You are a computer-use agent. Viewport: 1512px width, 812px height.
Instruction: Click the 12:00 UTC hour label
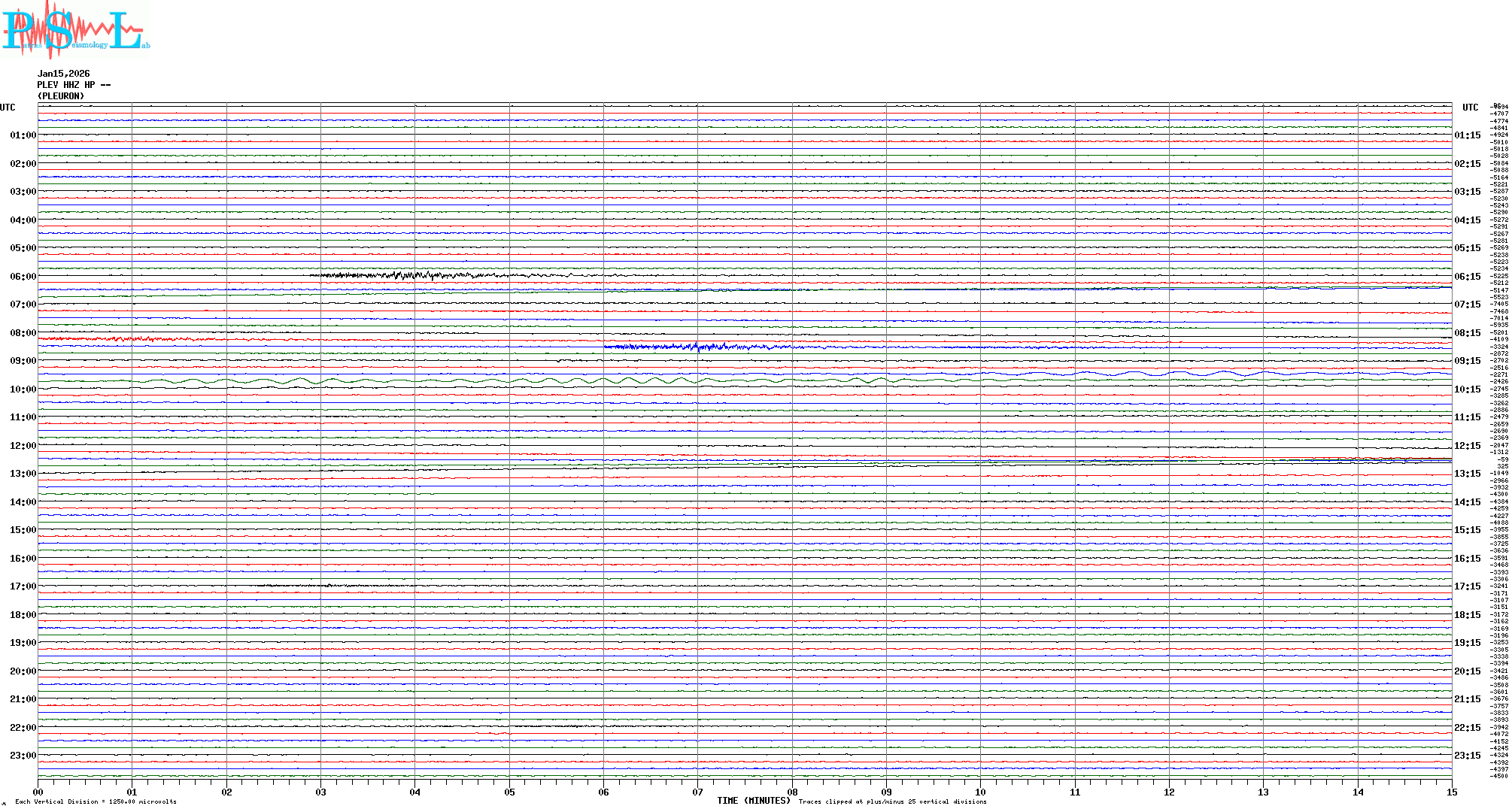pyautogui.click(x=23, y=446)
